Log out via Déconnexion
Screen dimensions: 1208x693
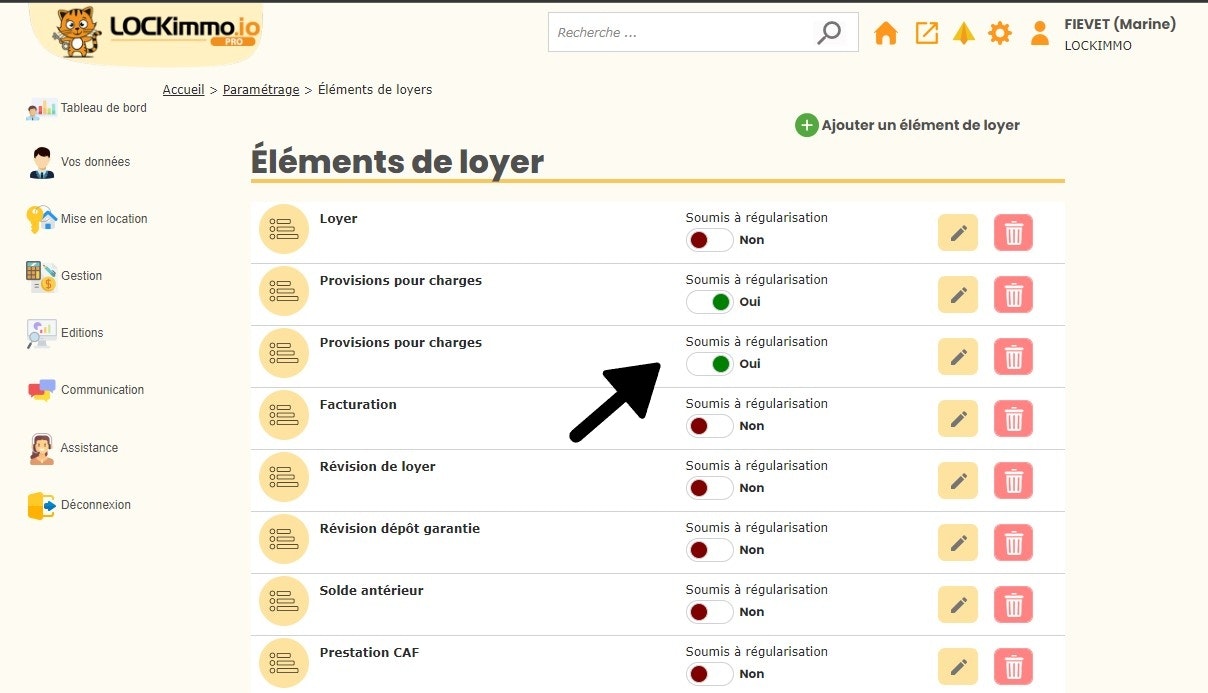click(x=79, y=505)
